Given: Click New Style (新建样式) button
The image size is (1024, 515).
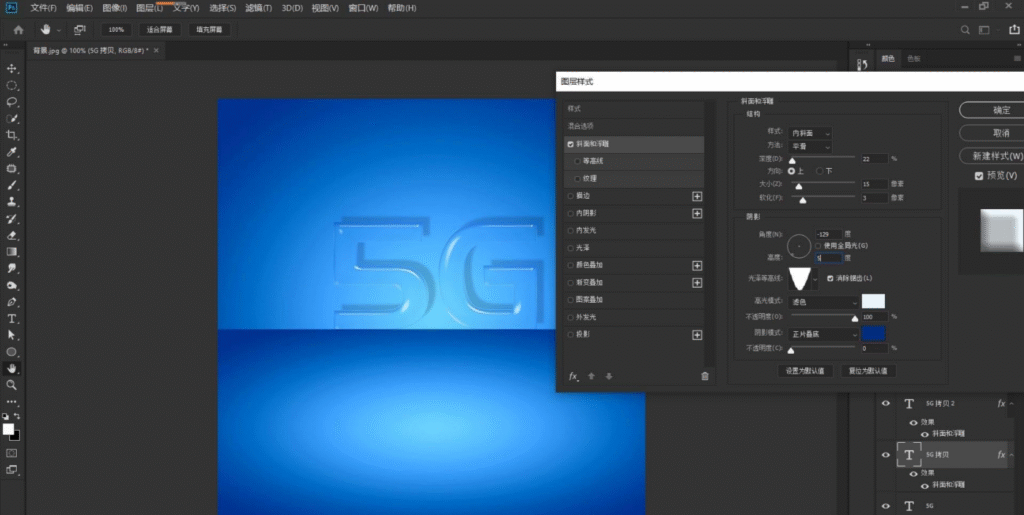Looking at the screenshot, I should point(994,156).
